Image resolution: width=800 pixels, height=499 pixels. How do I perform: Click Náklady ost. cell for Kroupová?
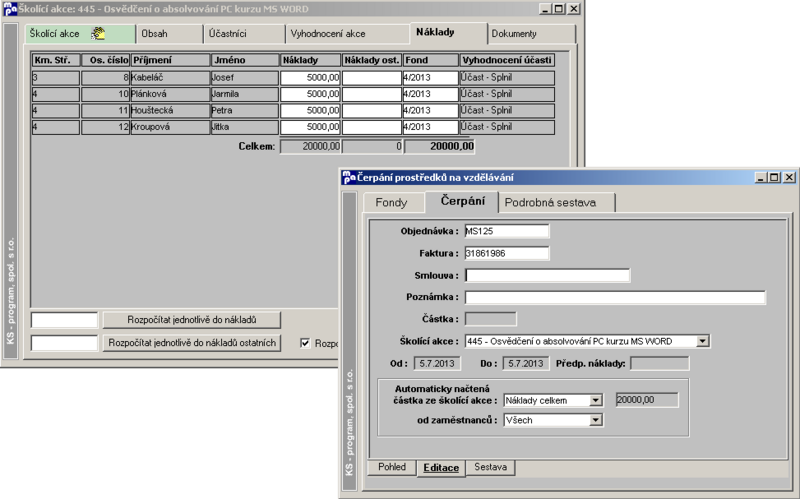coord(372,127)
